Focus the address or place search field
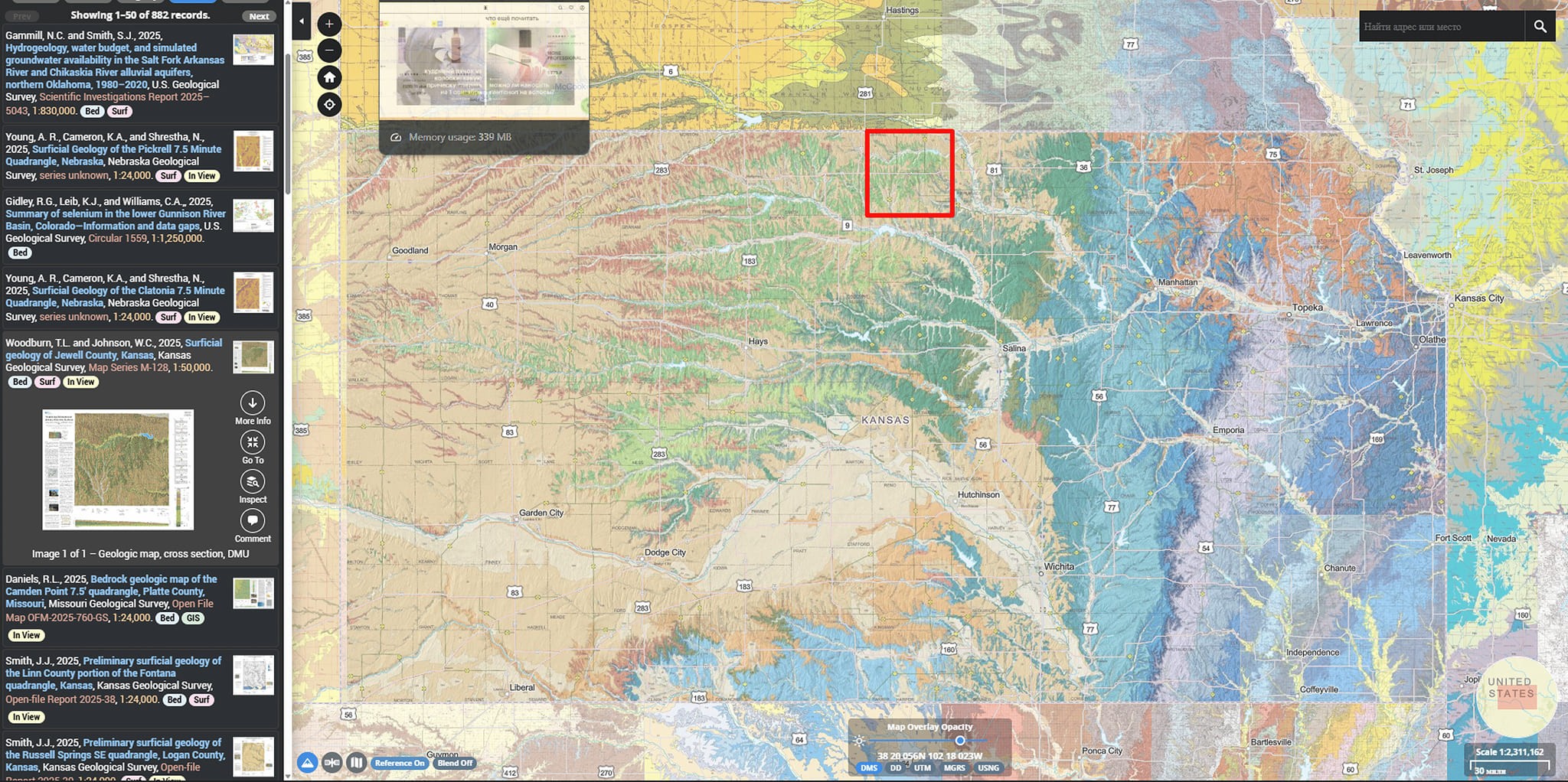The width and height of the screenshot is (1568, 782). pyautogui.click(x=1442, y=27)
